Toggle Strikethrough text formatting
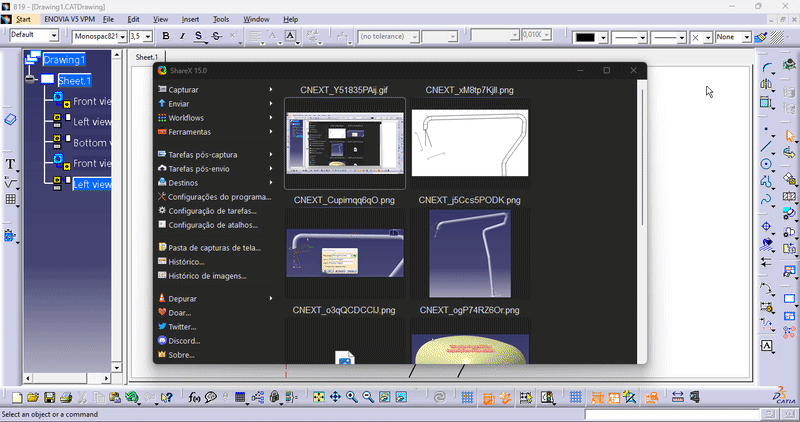 216,36
